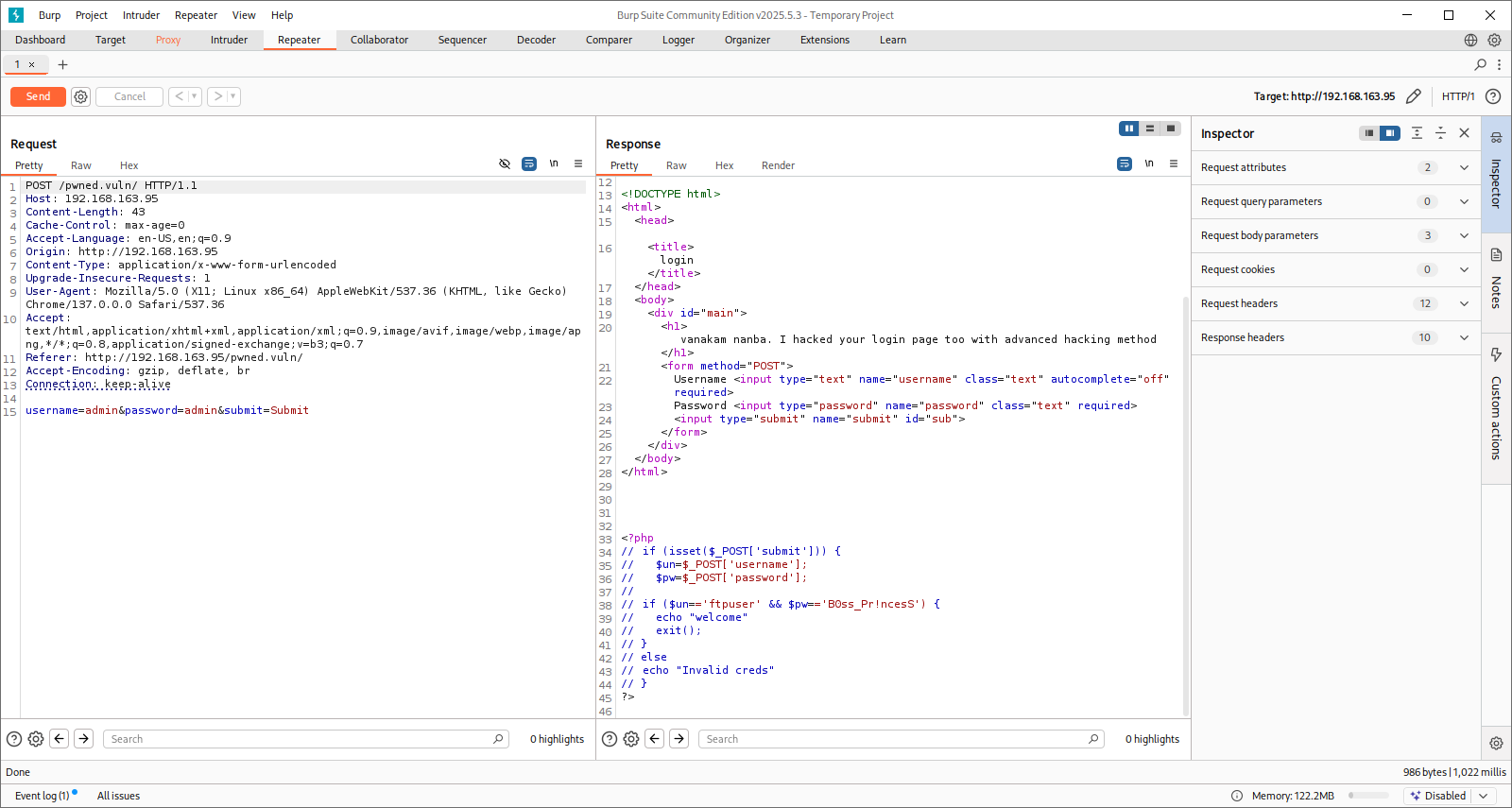Set Inspector to stacked list layout
Viewport: 1512px width, 808px height.
click(1369, 133)
